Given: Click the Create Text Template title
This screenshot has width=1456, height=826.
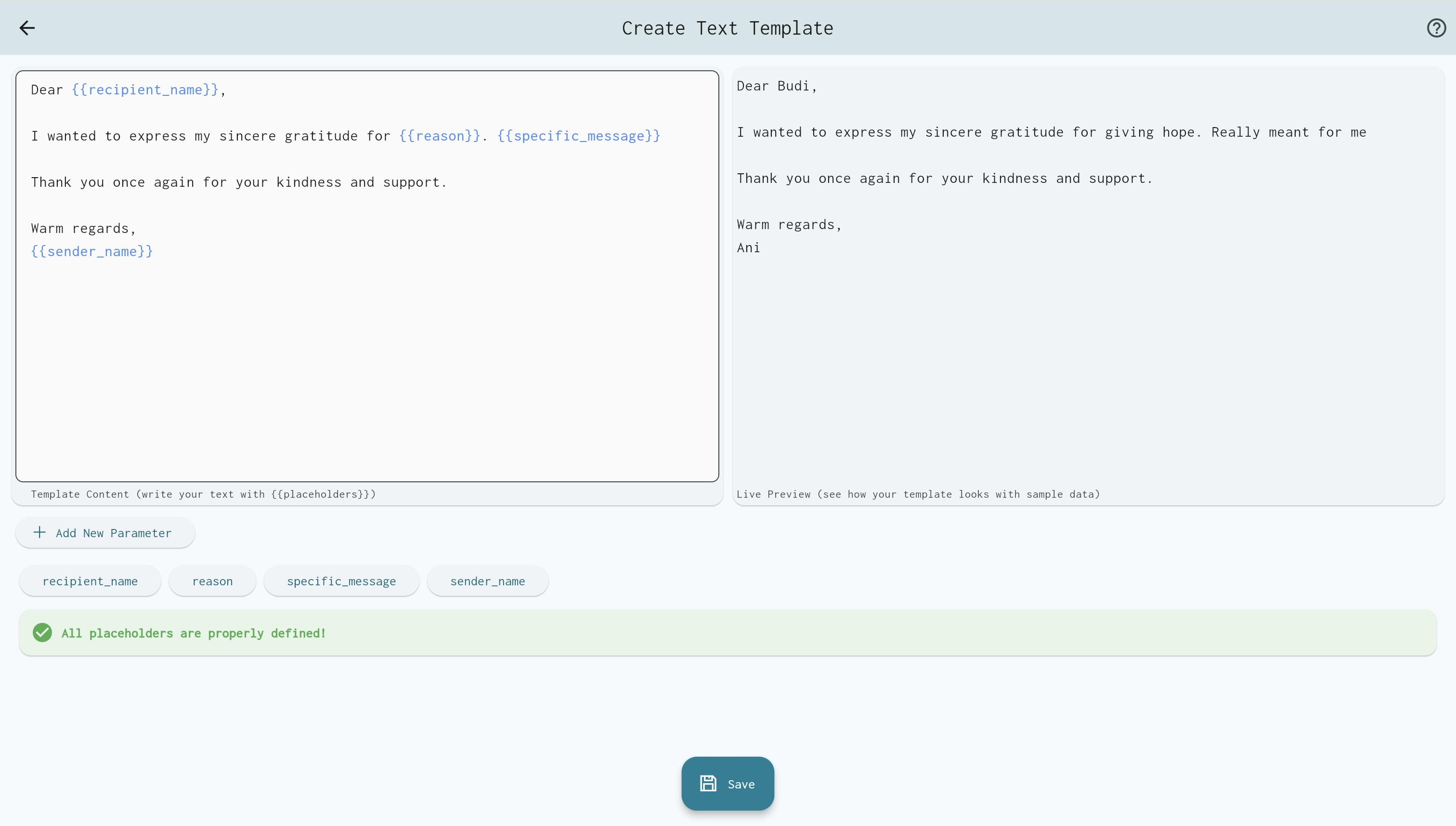Looking at the screenshot, I should 728,28.
